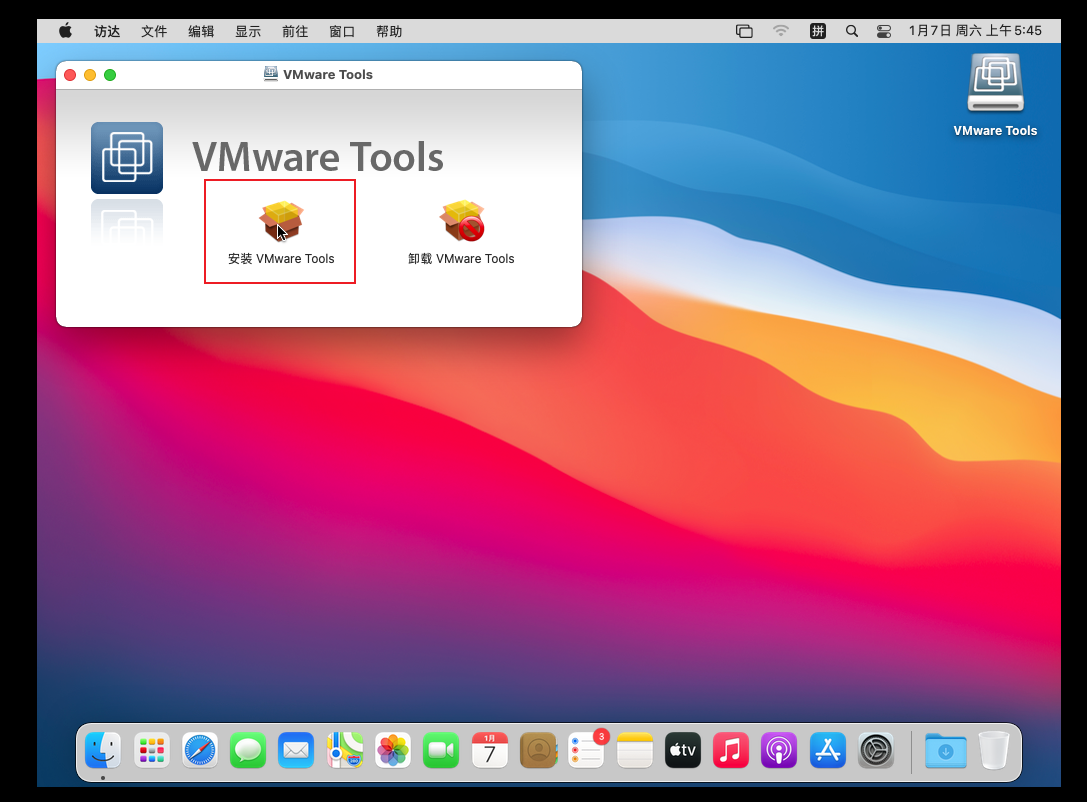Open Maps from the Dock

[345, 750]
